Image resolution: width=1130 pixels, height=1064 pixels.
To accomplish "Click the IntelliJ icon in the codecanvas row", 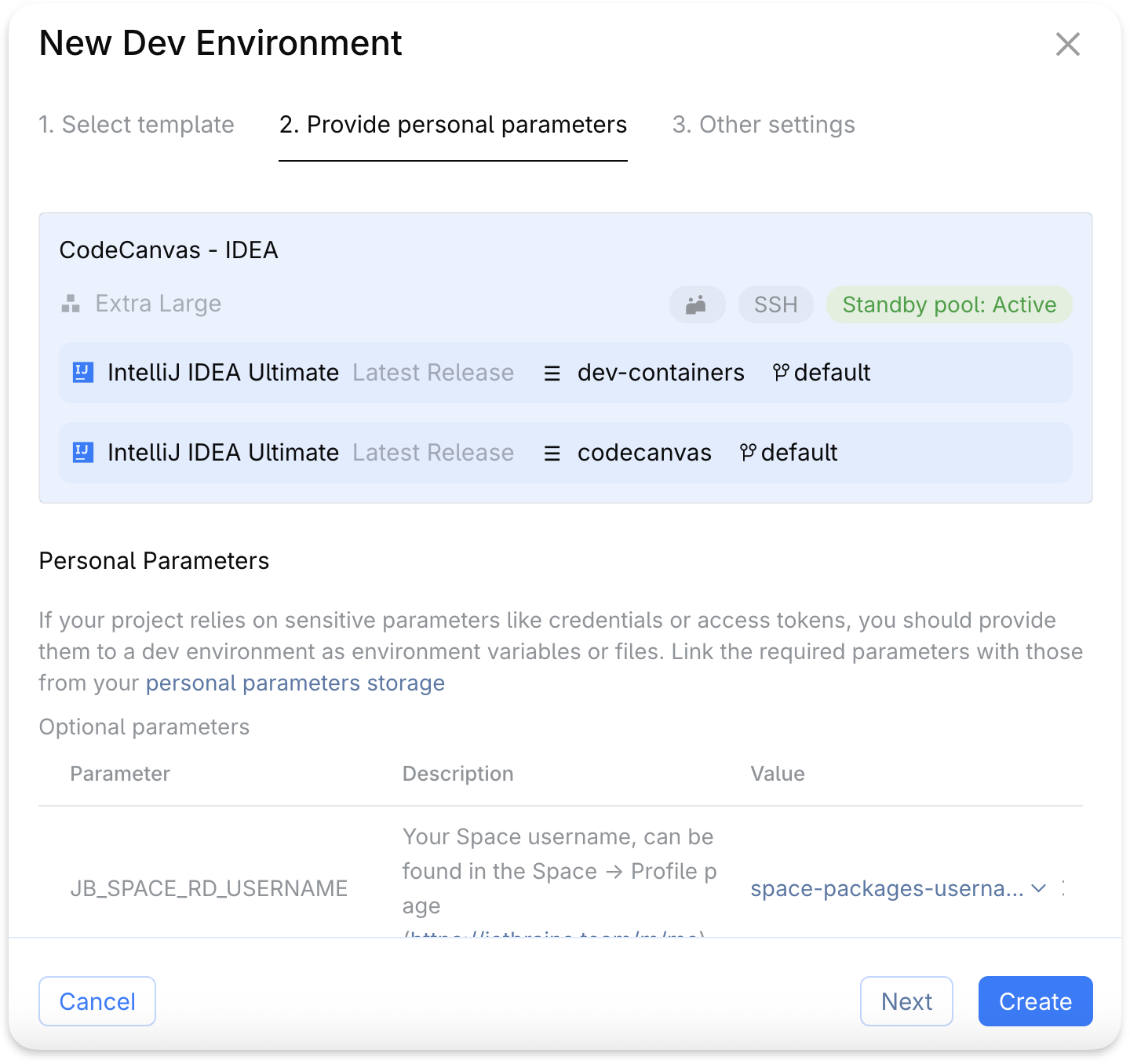I will (83, 452).
